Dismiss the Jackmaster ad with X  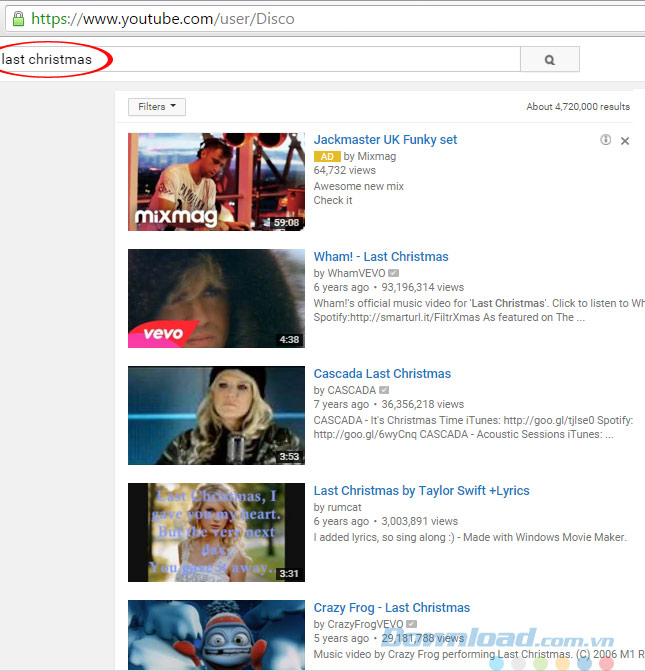click(x=625, y=141)
